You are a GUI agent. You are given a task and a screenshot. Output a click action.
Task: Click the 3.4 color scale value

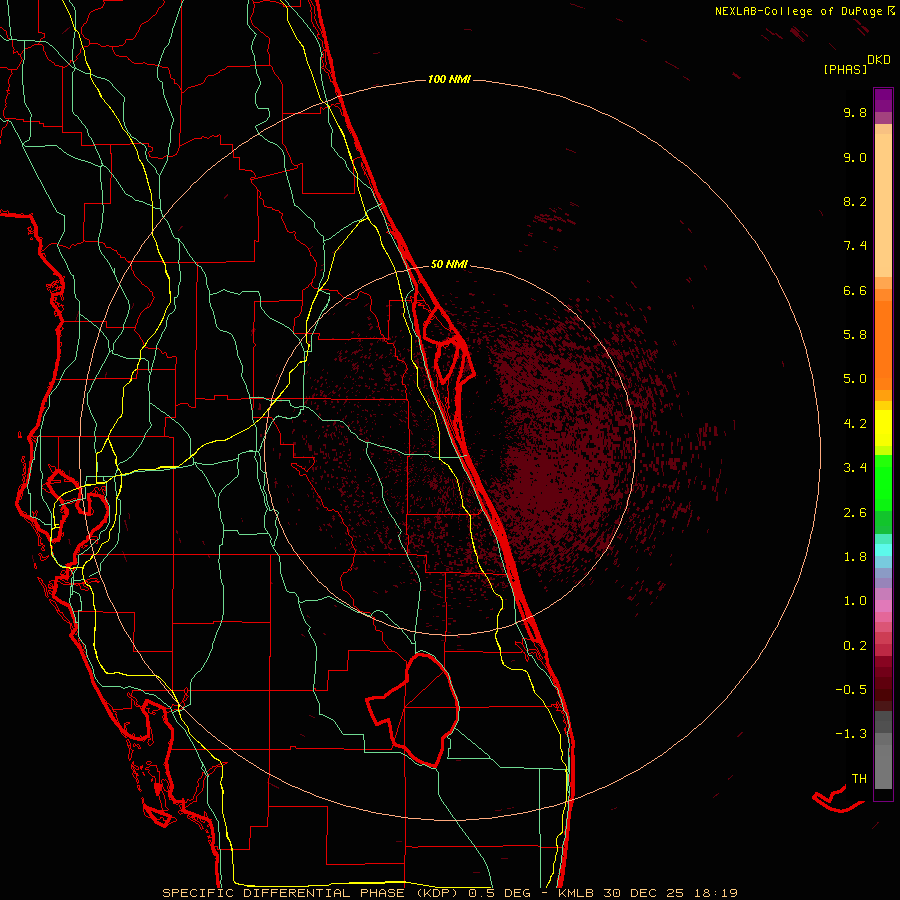tap(855, 468)
